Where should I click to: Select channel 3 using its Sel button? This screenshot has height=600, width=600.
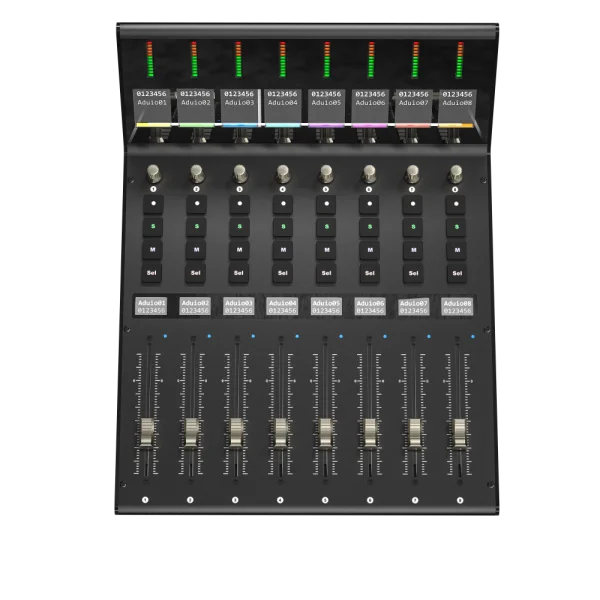tap(239, 273)
